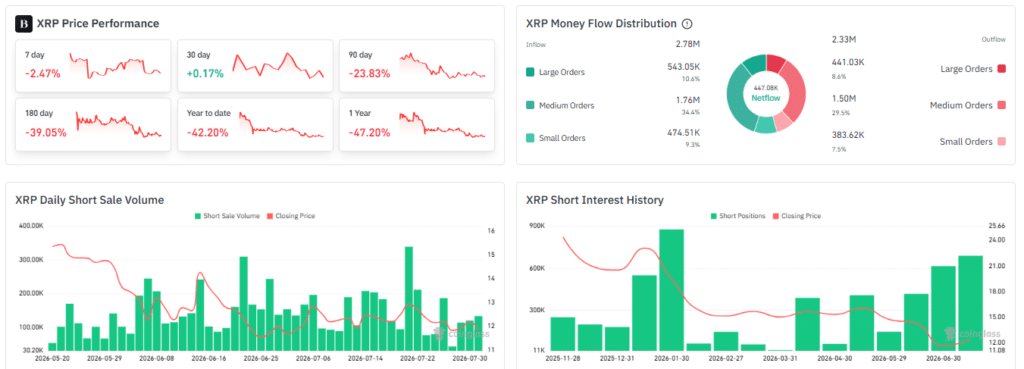Open the 180 day performance card
This screenshot has width=1024, height=369.
tap(93, 125)
